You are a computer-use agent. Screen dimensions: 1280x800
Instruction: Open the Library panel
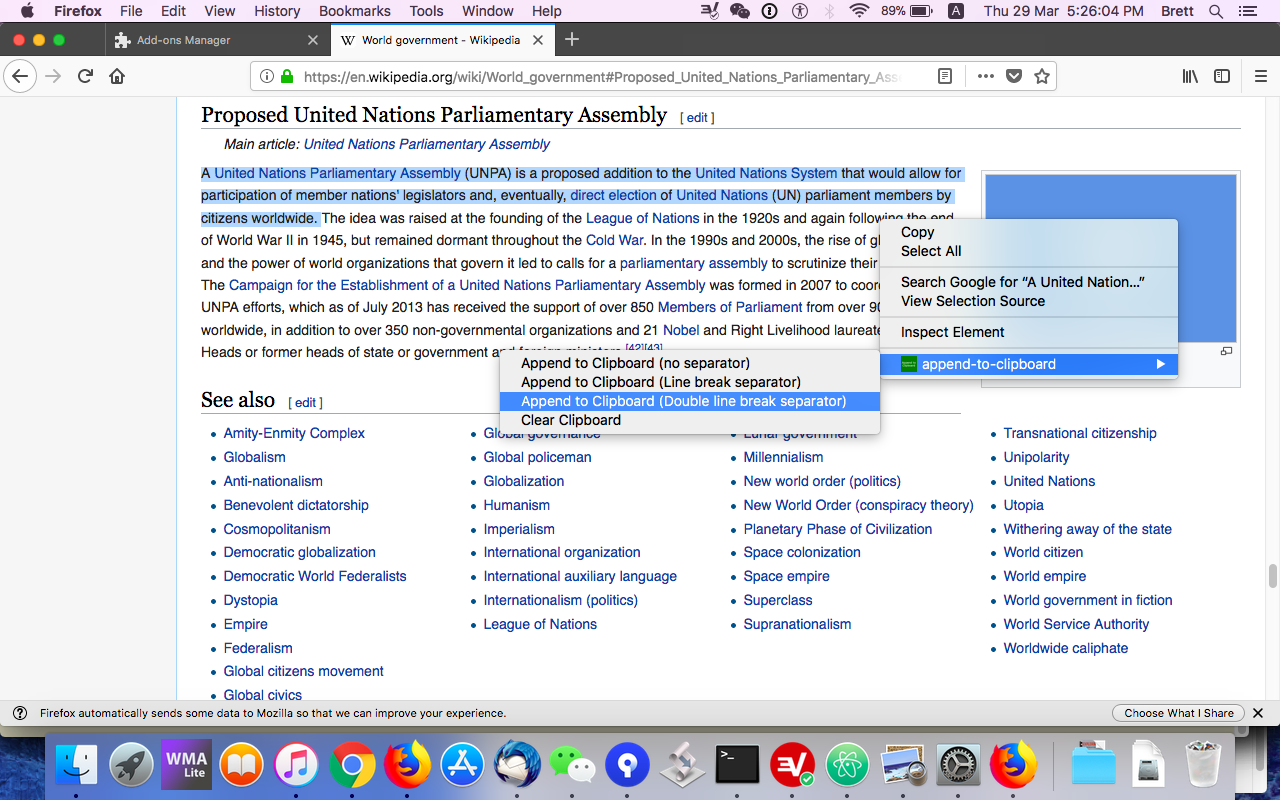(1190, 76)
